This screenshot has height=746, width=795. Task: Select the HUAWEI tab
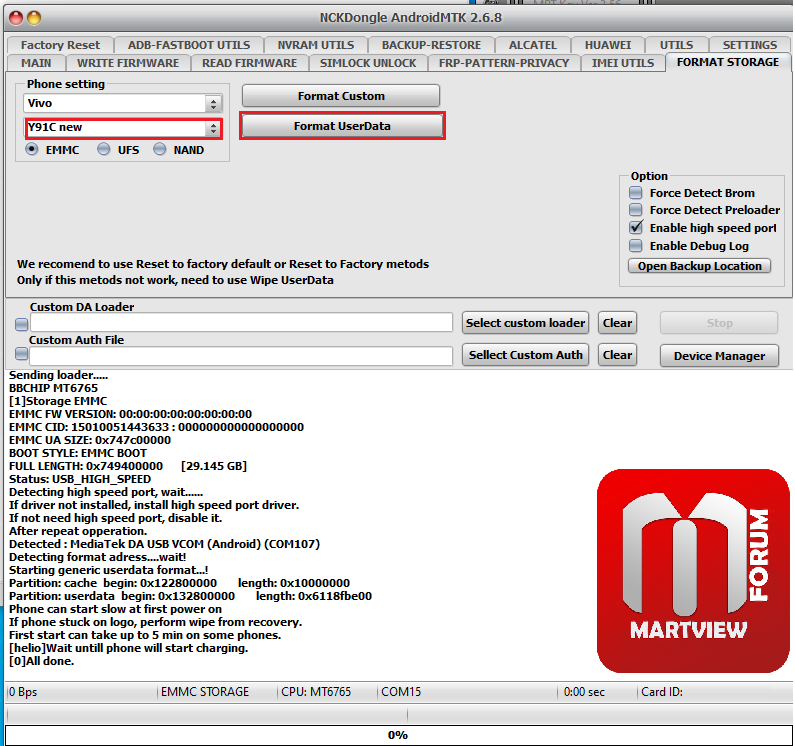pos(607,45)
